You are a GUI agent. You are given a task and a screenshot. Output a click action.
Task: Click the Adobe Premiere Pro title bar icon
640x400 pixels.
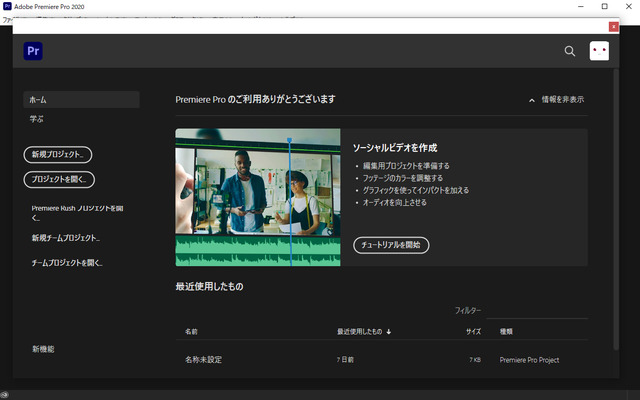(x=7, y=6)
